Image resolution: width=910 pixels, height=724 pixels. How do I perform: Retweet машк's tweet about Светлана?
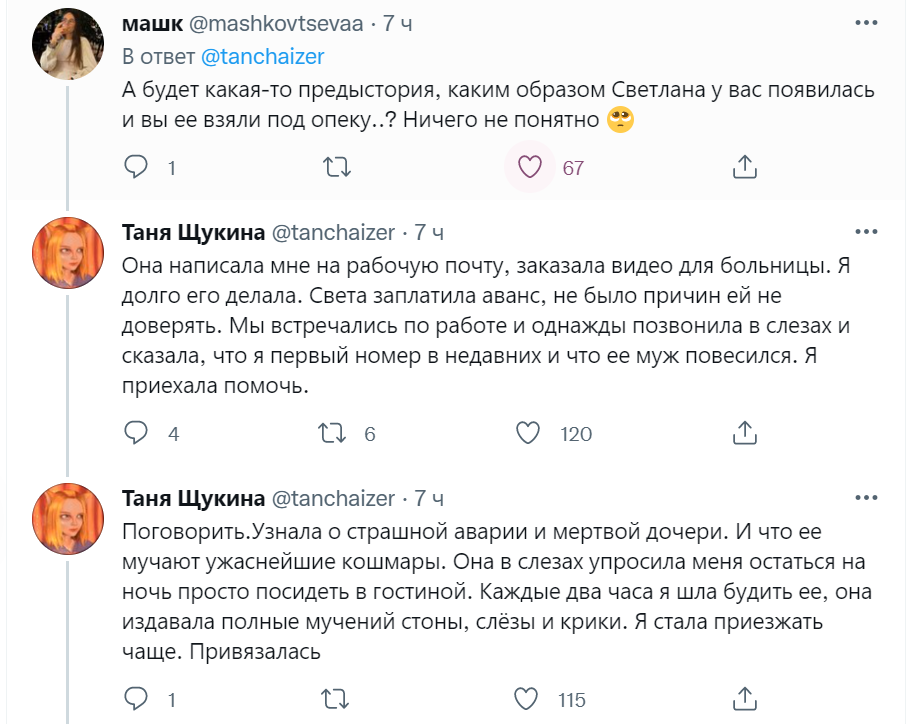pyautogui.click(x=340, y=167)
